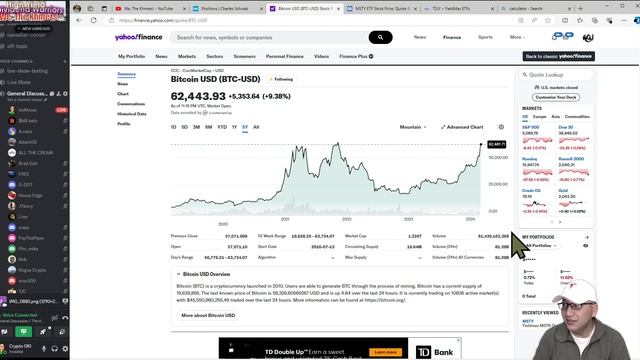Screen dimensions: 640x360
Task: Go to previous markets page arrow
Action: tap(552, 222)
